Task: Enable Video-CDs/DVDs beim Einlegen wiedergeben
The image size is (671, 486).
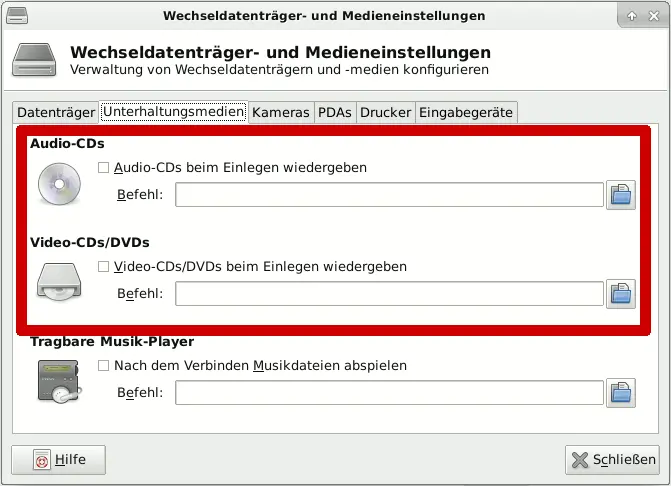Action: click(103, 267)
